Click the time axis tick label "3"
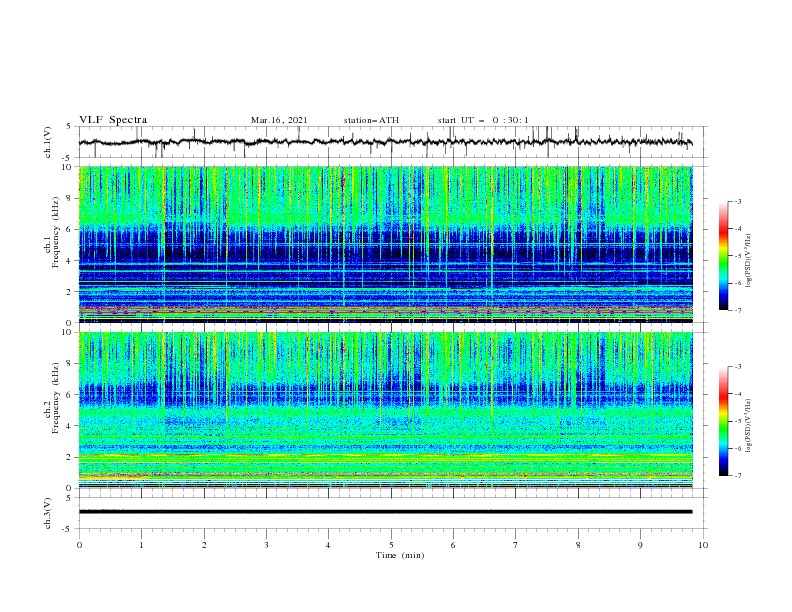This screenshot has width=792, height=612. 266,545
